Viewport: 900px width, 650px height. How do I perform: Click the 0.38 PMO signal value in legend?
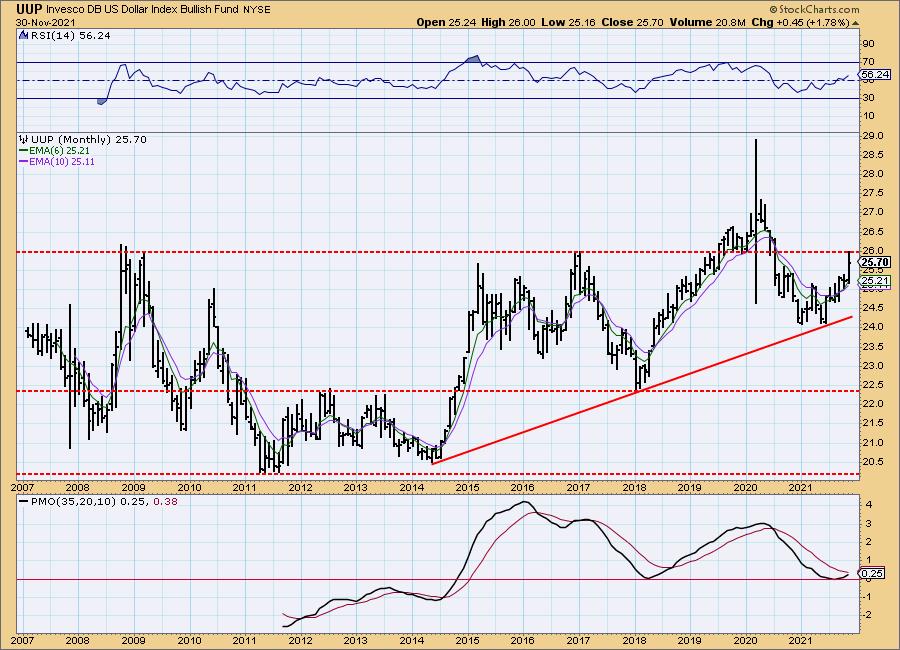167,501
